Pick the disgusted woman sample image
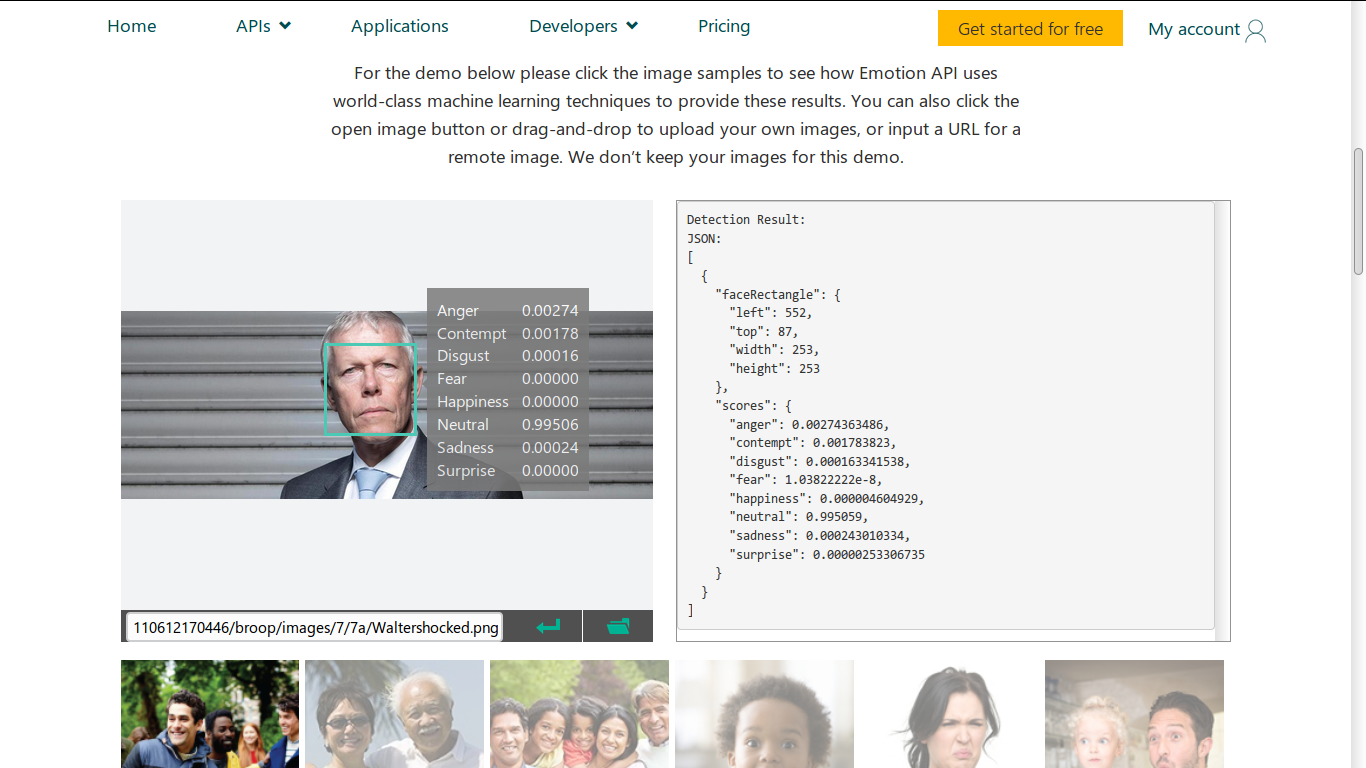This screenshot has width=1366, height=768. click(949, 714)
